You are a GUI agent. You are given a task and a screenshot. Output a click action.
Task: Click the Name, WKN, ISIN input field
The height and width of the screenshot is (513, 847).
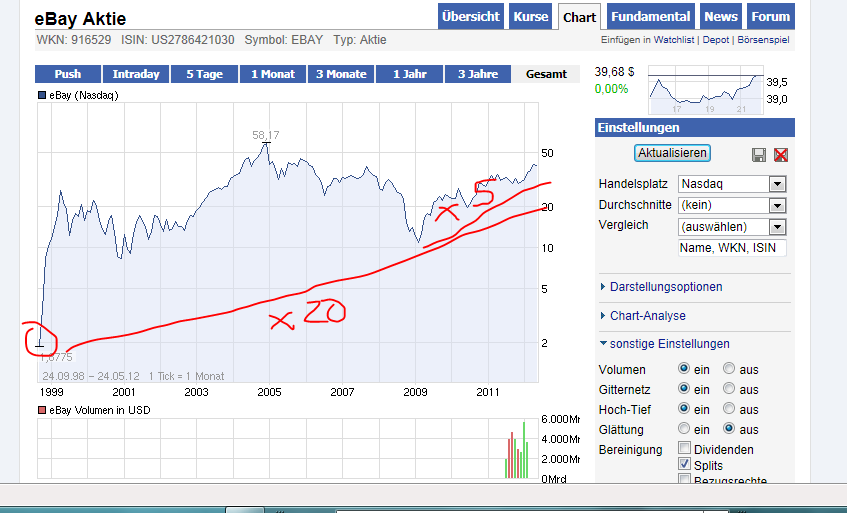[x=732, y=248]
